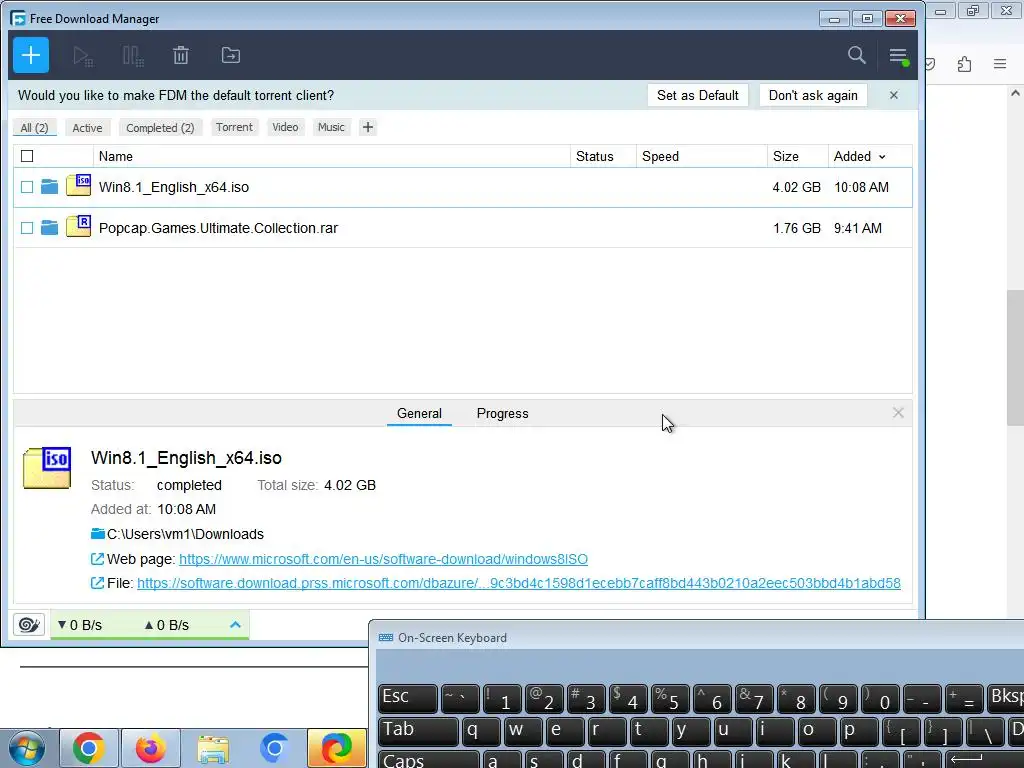Pause all downloads via pause icon

[x=133, y=56]
